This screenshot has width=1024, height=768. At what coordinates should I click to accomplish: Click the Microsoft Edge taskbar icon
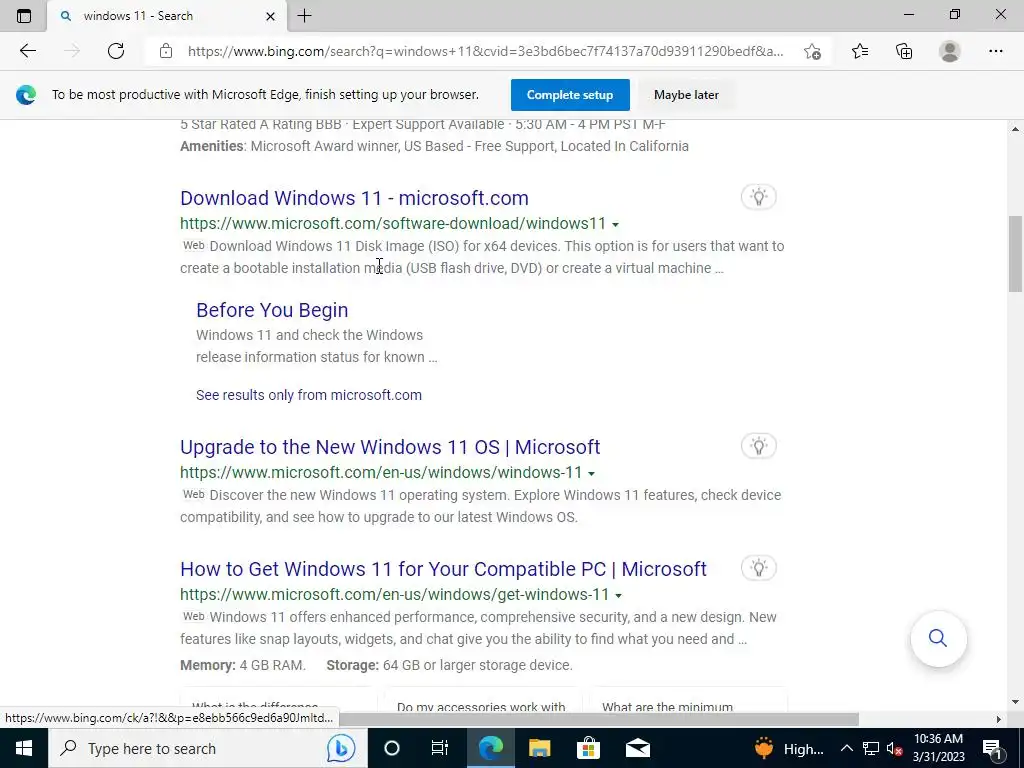491,748
